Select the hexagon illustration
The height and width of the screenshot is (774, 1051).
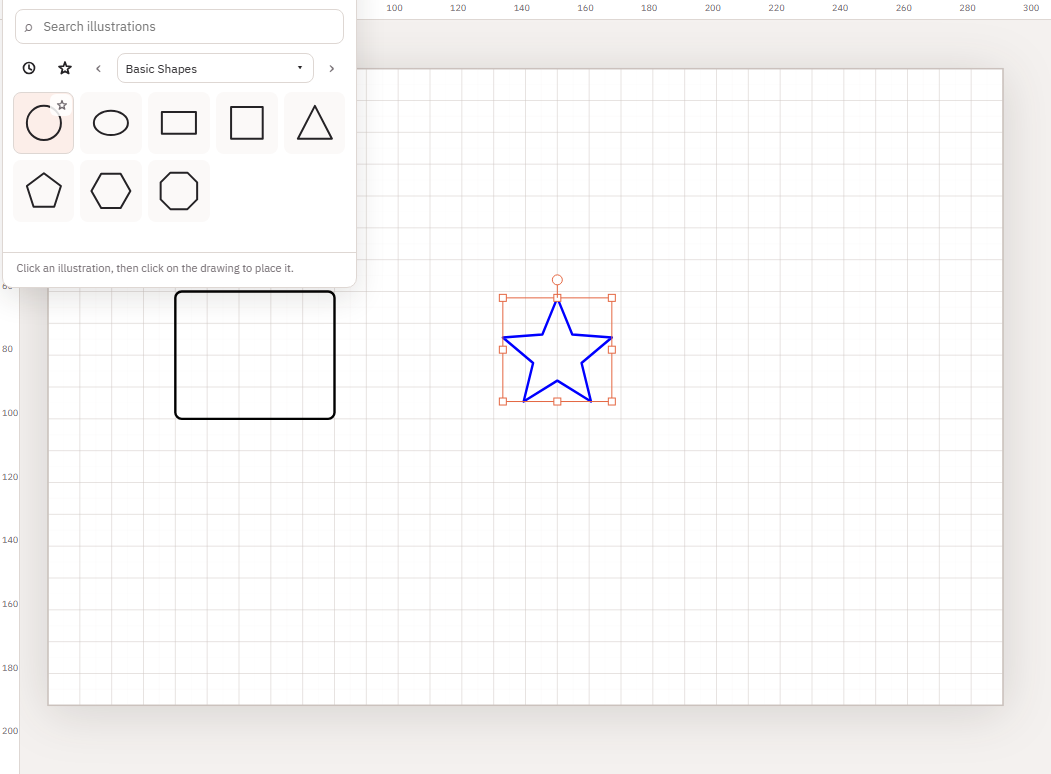[111, 191]
